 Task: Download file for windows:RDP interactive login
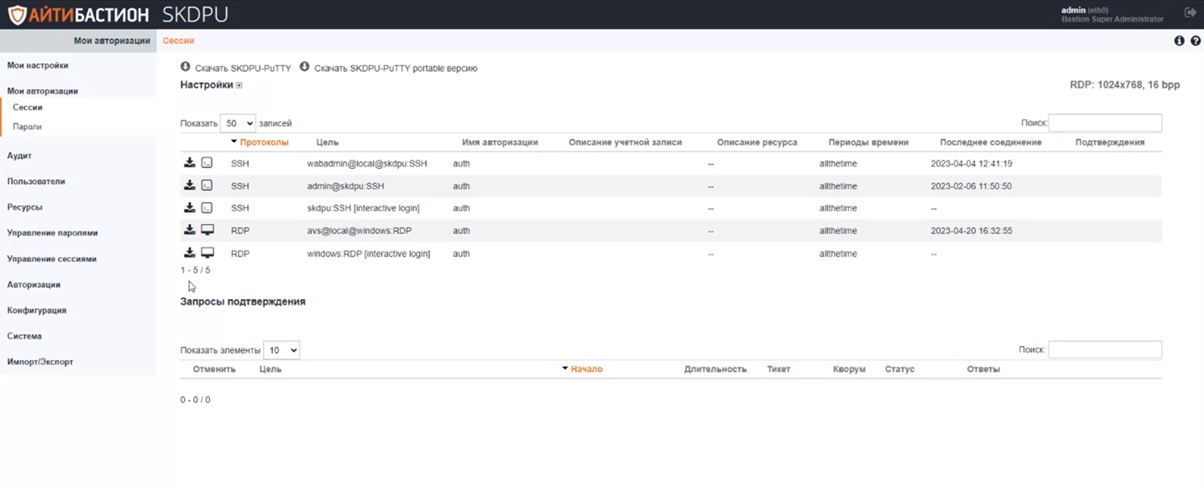pyautogui.click(x=189, y=254)
